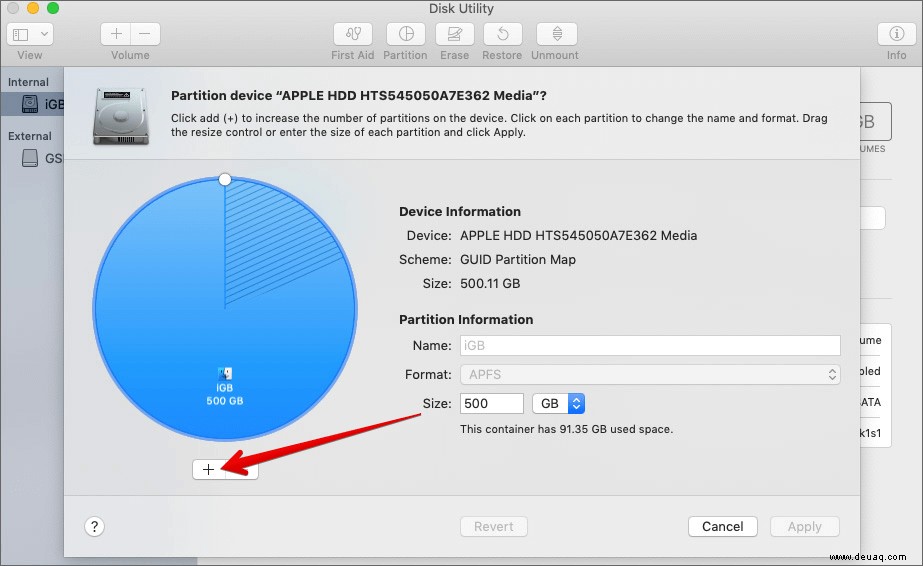Open the Info toolbar button
This screenshot has height=566, width=923.
coord(897,34)
